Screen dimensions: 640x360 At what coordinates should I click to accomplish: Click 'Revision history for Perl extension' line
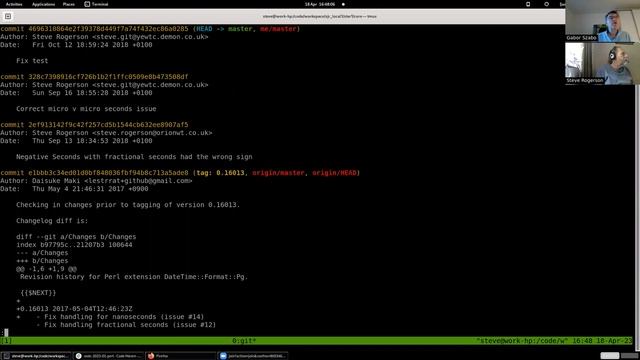(x=134, y=277)
